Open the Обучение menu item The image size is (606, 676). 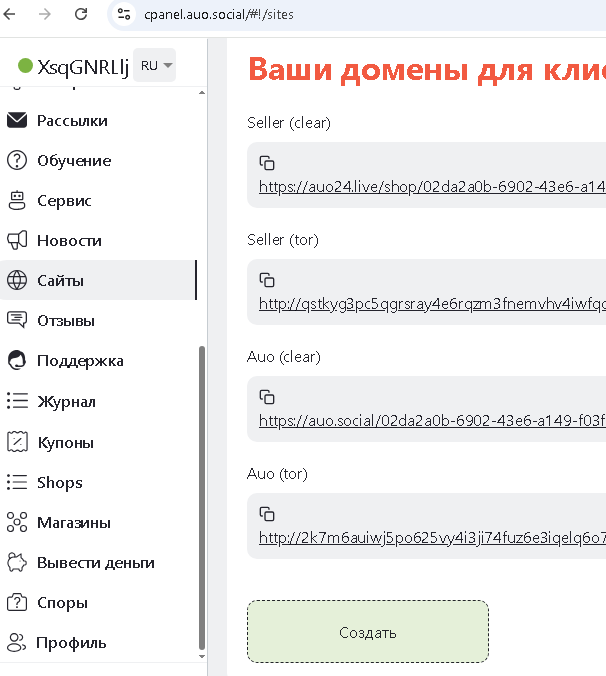[73, 161]
